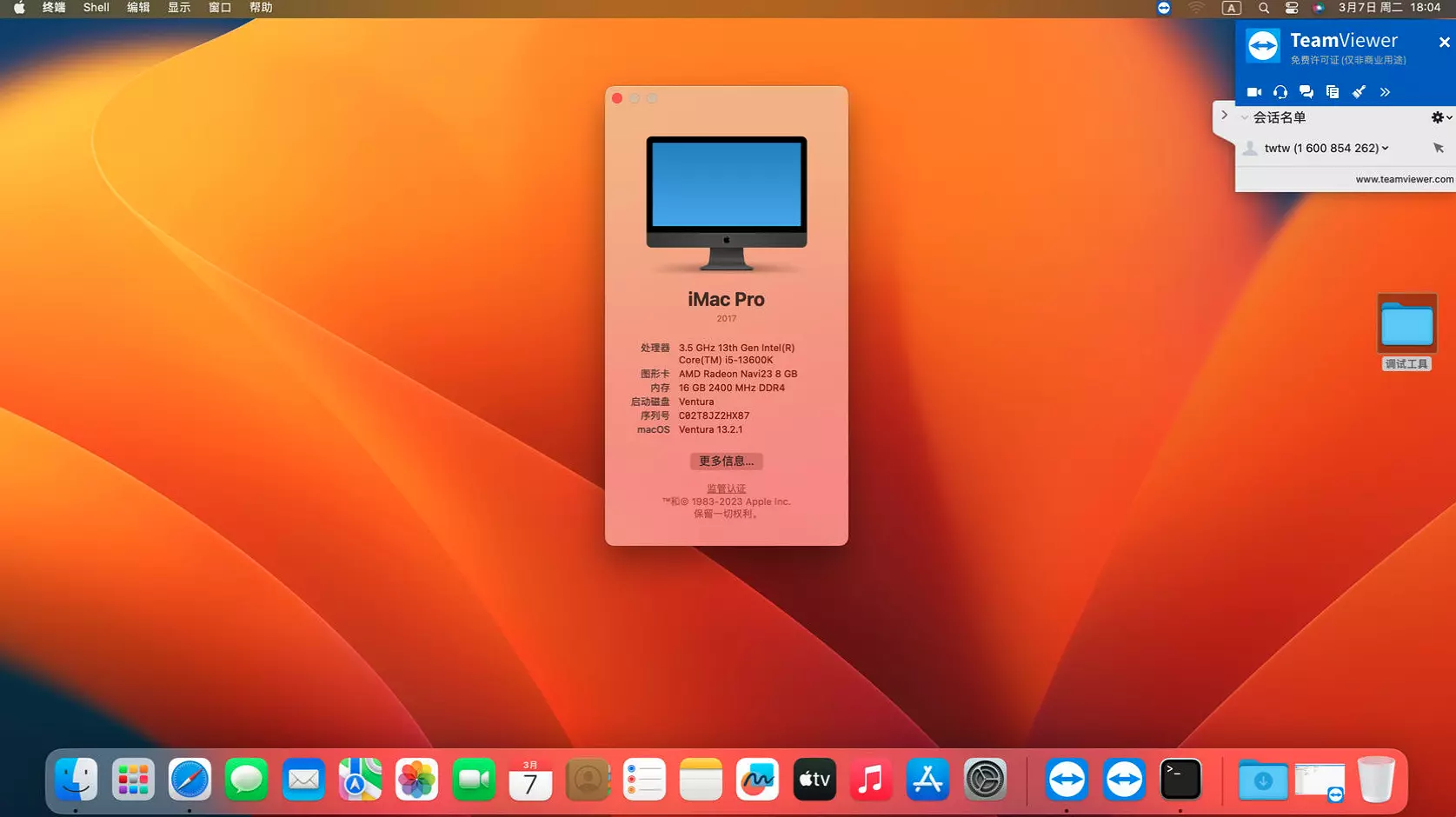Open the file transfer clipboard icon
The height and width of the screenshot is (817, 1456).
(1332, 91)
